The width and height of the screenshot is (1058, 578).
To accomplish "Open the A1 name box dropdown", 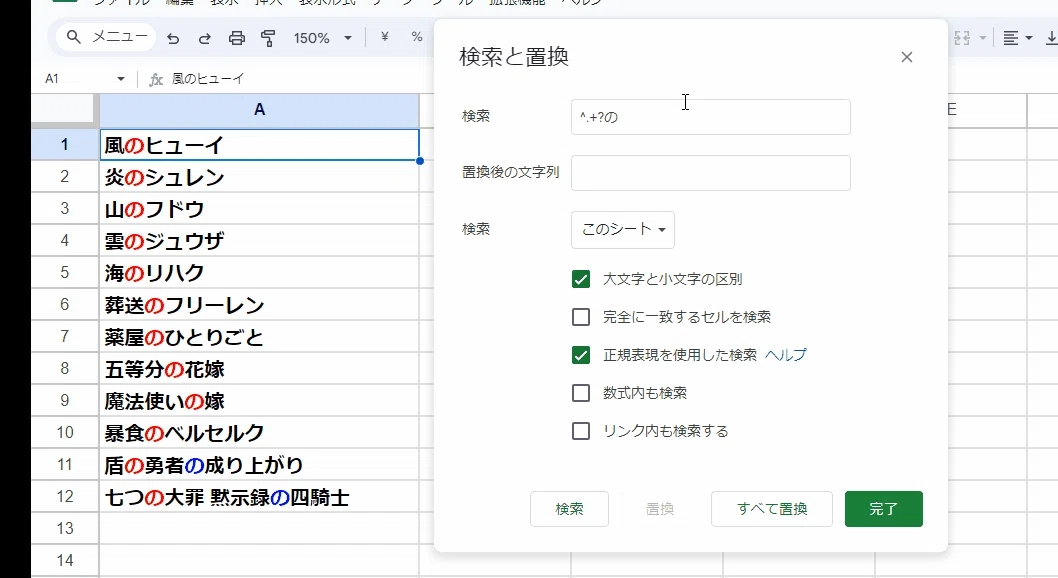I will point(121,79).
